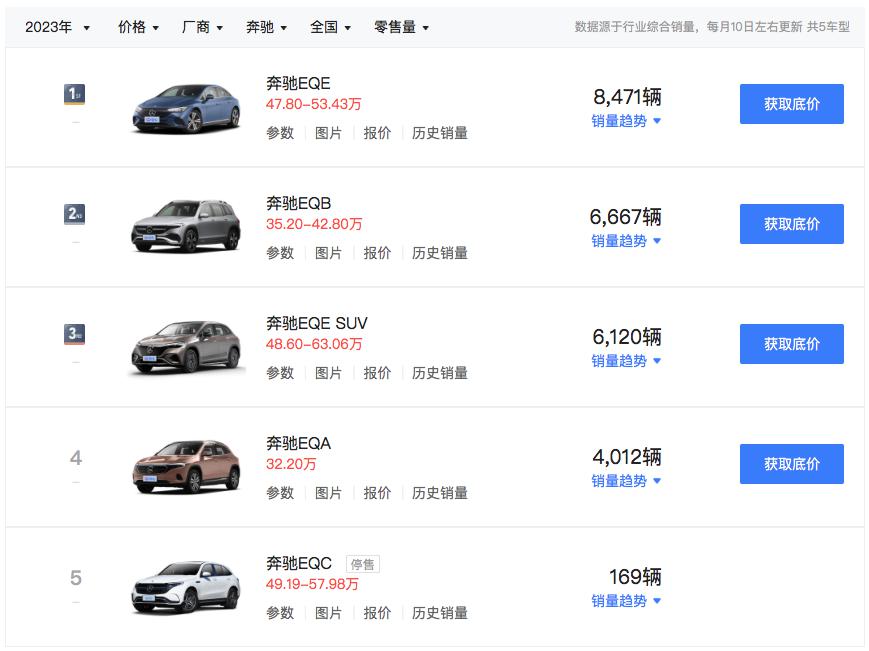Click the rank 1 medal badge

(75, 95)
